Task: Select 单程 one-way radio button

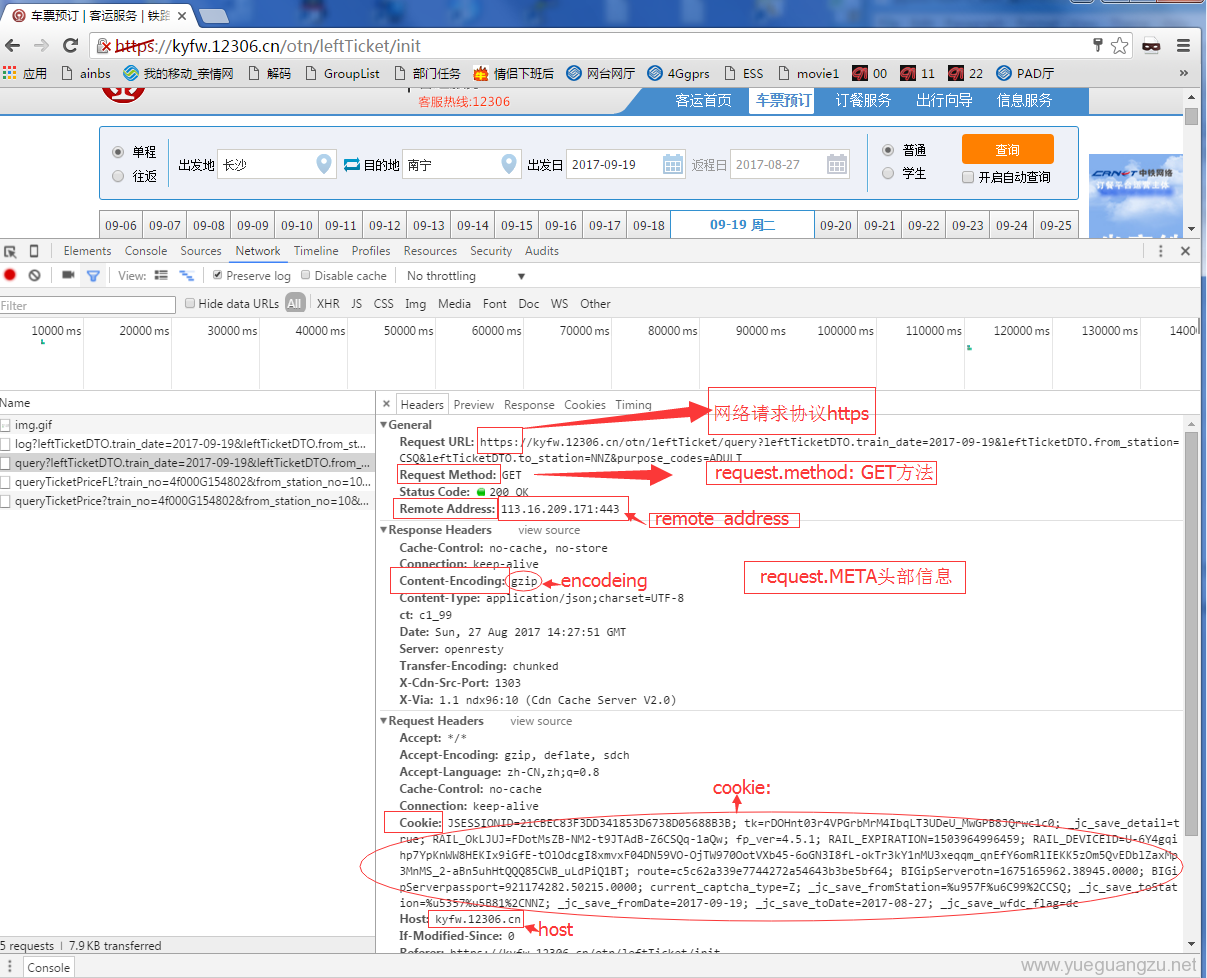Action: [118, 152]
